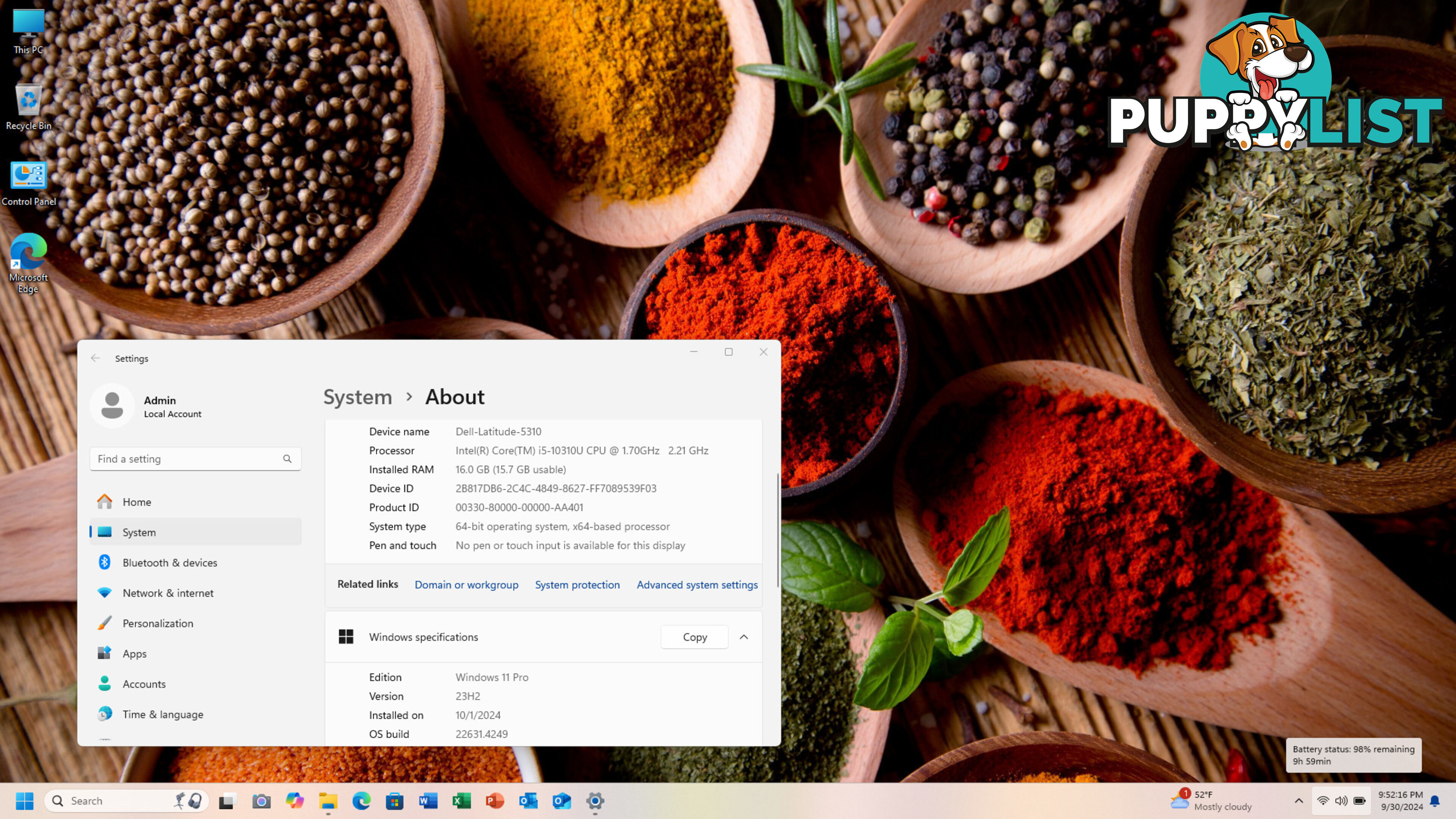Select the Recycle Bin desktop icon
Image resolution: width=1456 pixels, height=819 pixels.
[28, 107]
